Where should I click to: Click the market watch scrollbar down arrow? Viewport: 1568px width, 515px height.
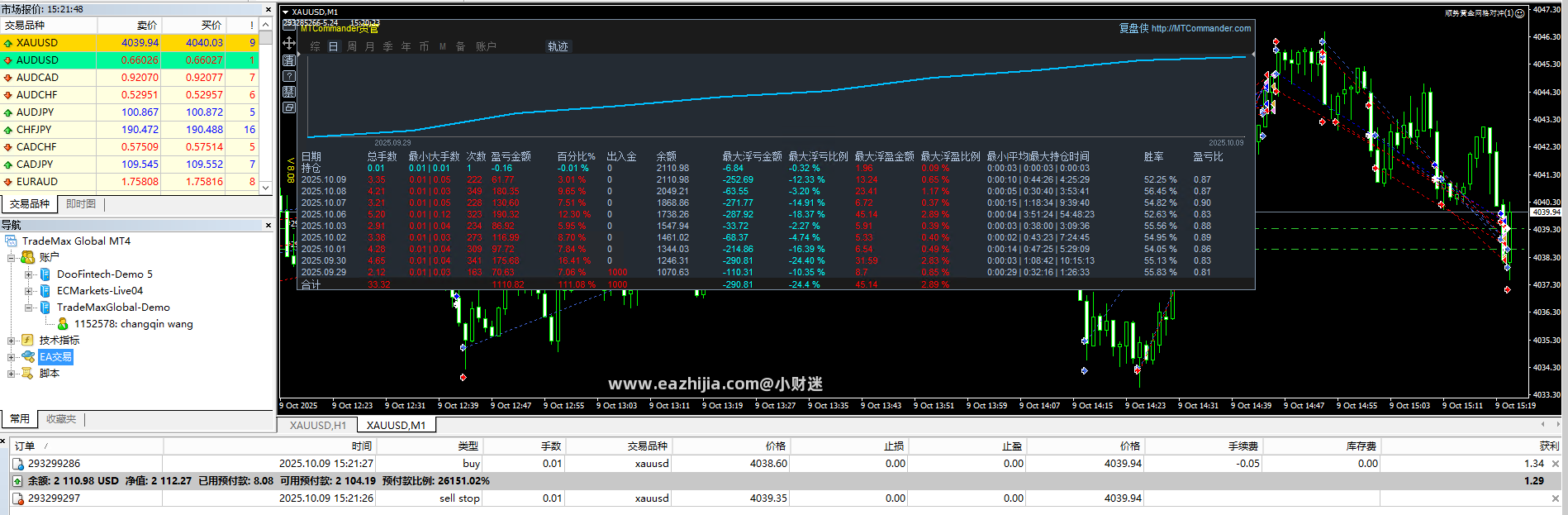(266, 188)
